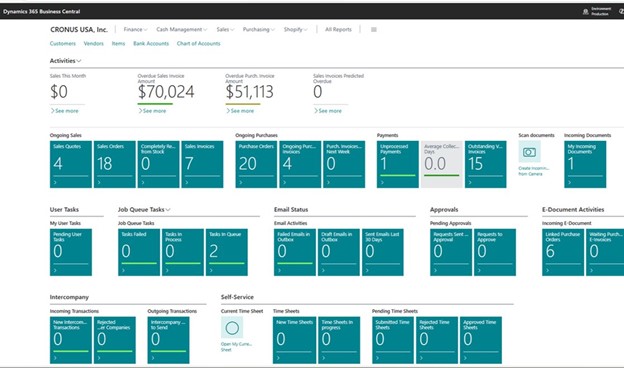This screenshot has height=368, width=624.
Task: Open the Vendors link
Action: tap(94, 43)
